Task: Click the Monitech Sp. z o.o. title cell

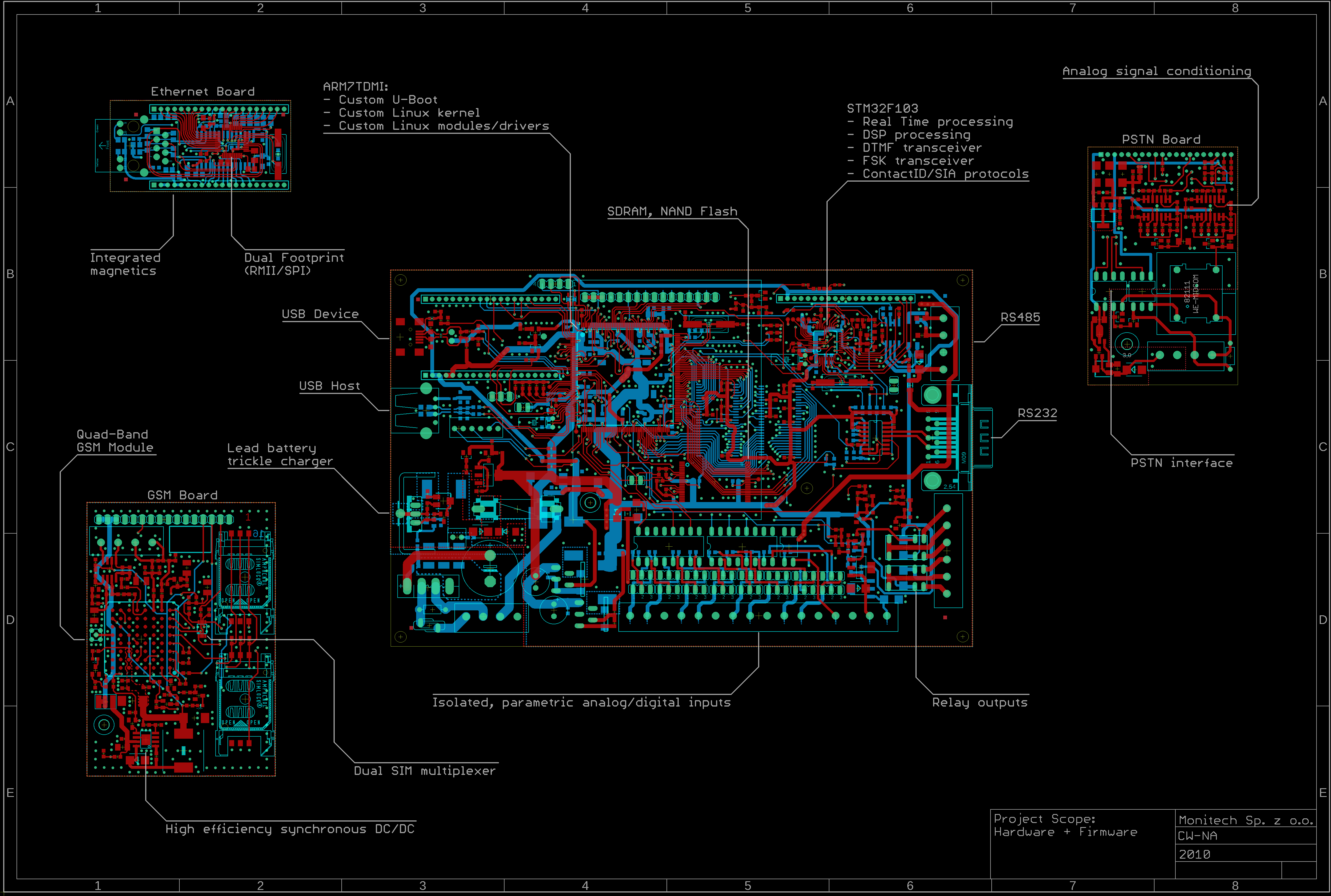Action: click(x=1245, y=820)
